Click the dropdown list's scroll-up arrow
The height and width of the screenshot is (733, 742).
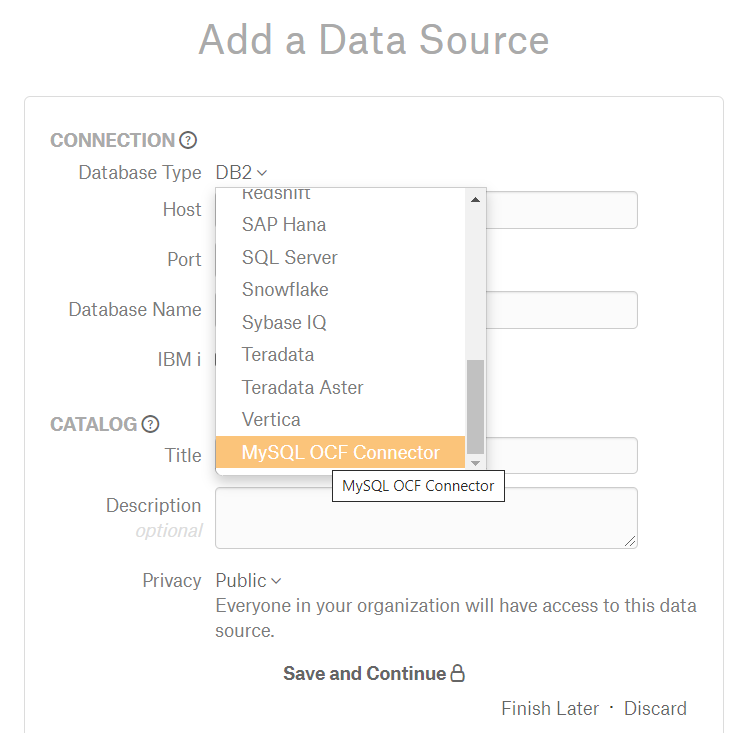[x=476, y=200]
